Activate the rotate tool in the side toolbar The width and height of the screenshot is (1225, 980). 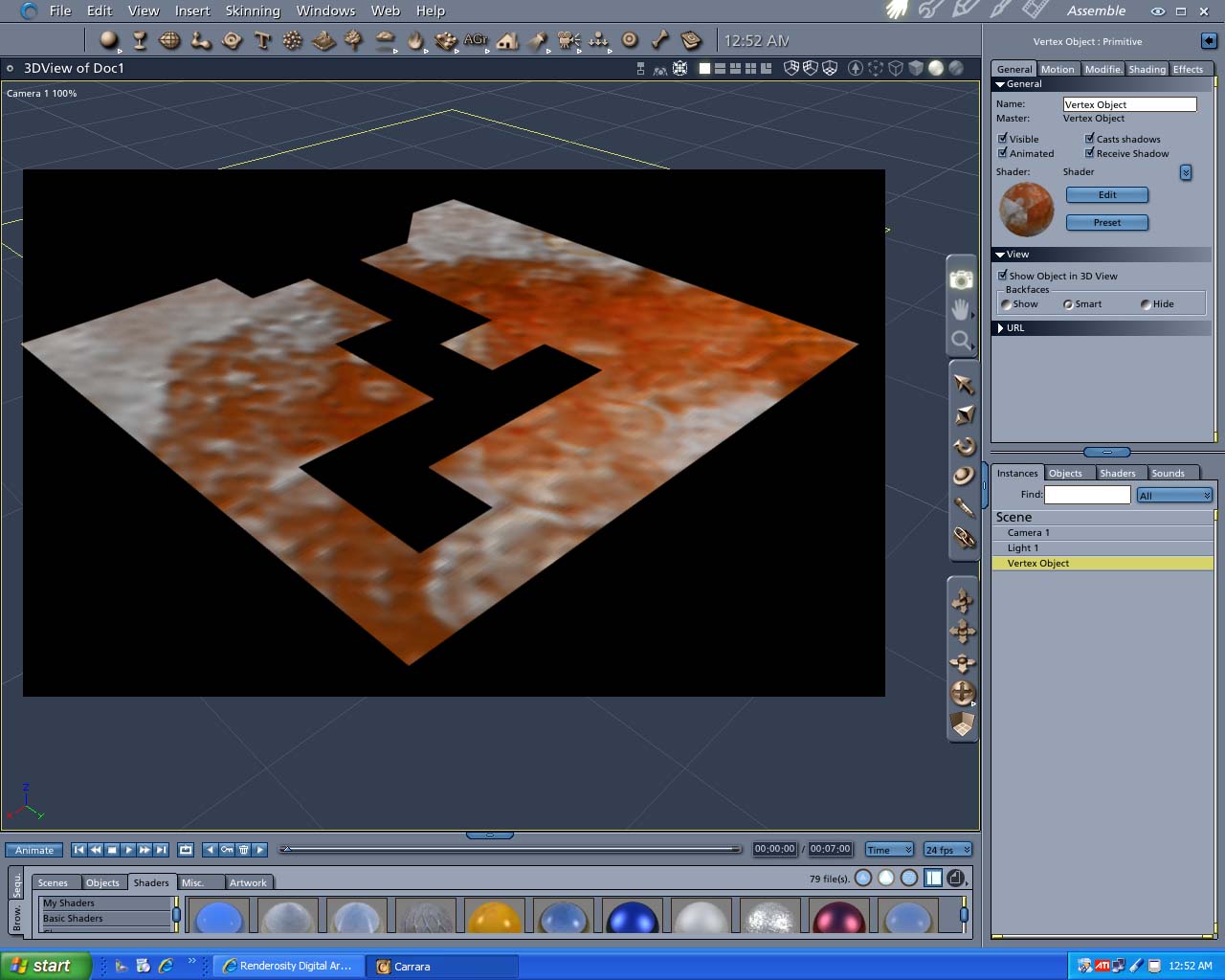tap(964, 445)
